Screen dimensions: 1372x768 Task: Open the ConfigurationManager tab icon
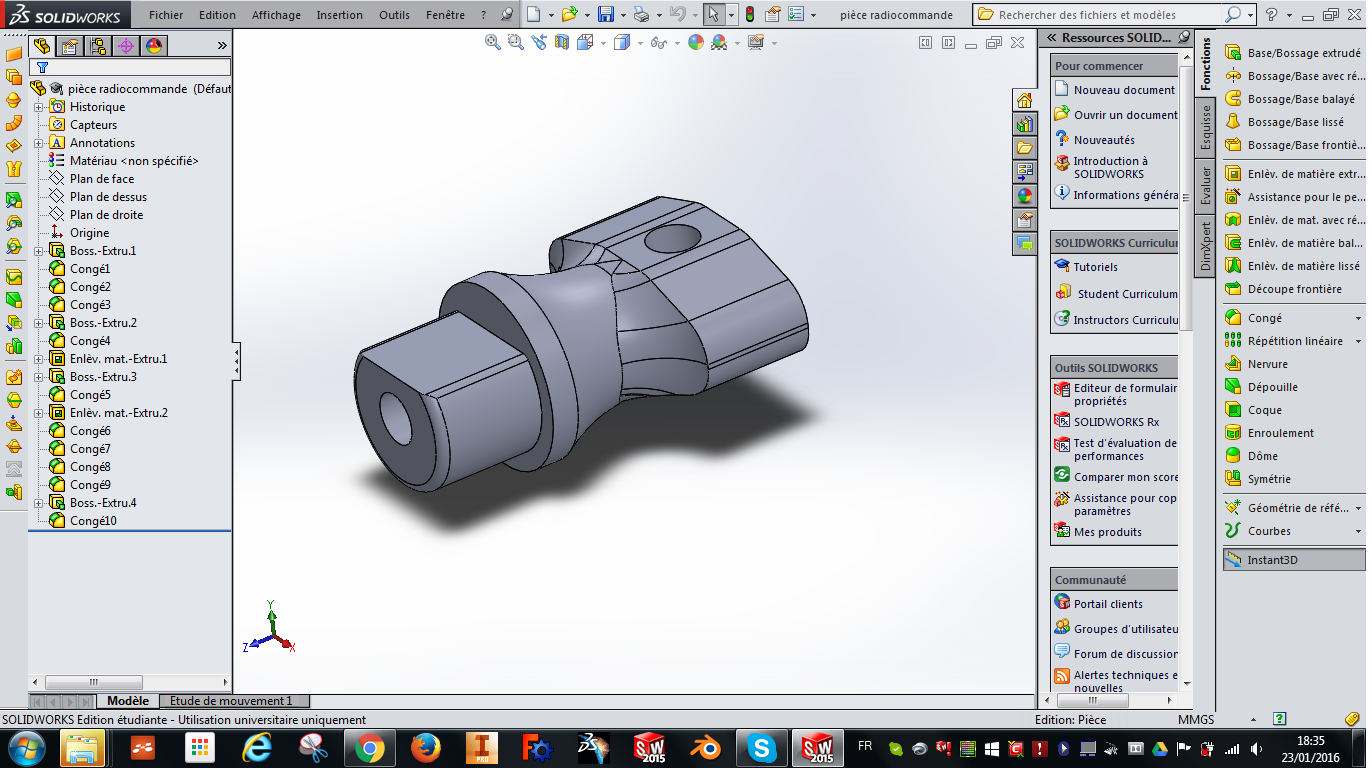pyautogui.click(x=97, y=46)
